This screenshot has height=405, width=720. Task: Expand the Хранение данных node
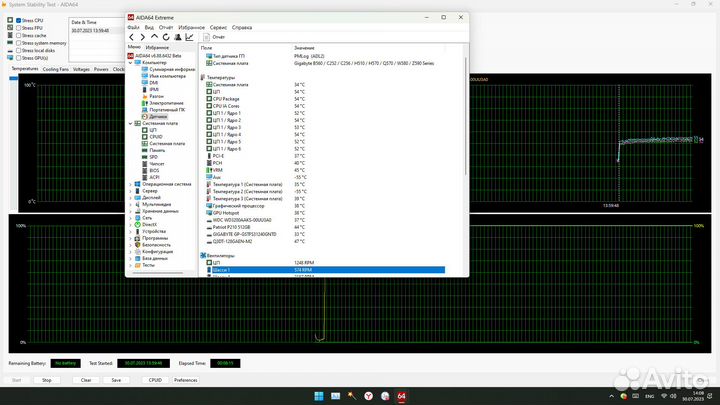130,211
